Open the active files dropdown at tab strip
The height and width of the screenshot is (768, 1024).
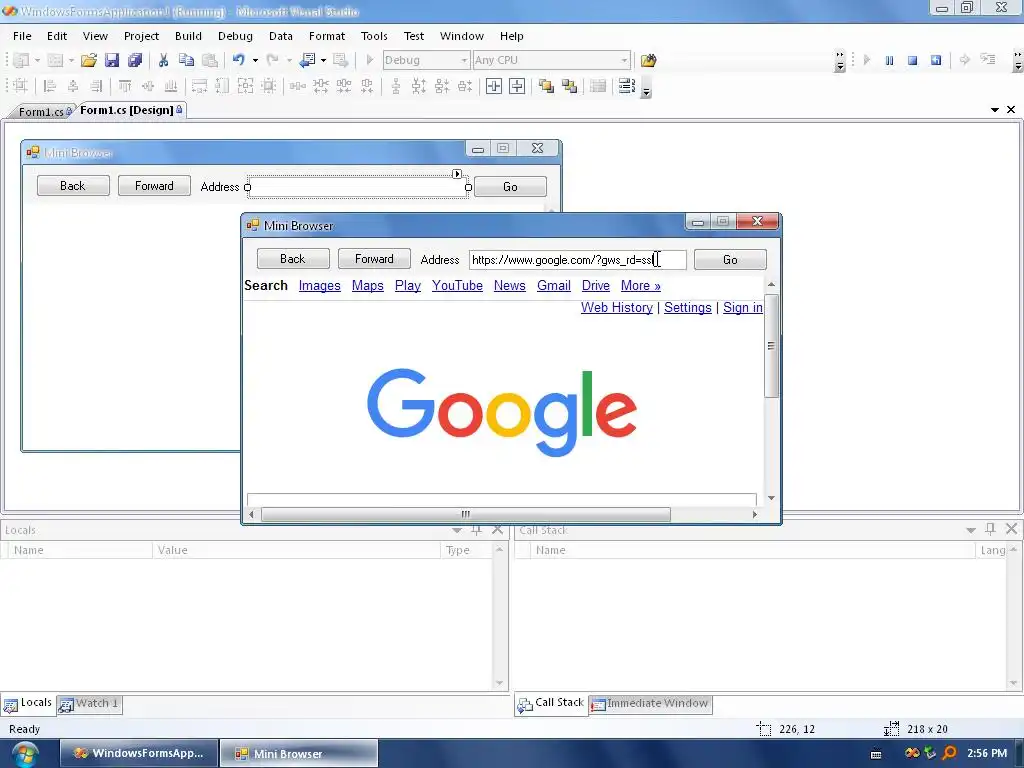pos(995,110)
